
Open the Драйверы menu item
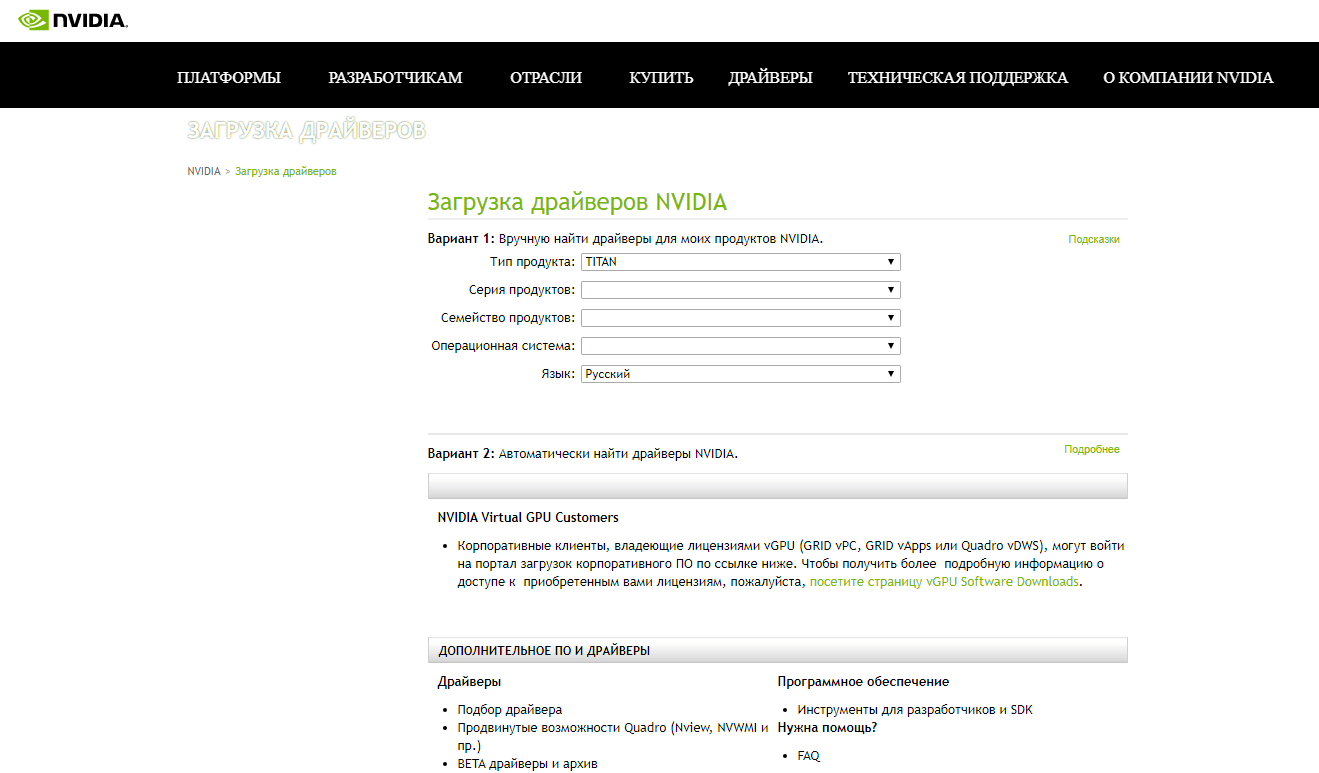[770, 78]
